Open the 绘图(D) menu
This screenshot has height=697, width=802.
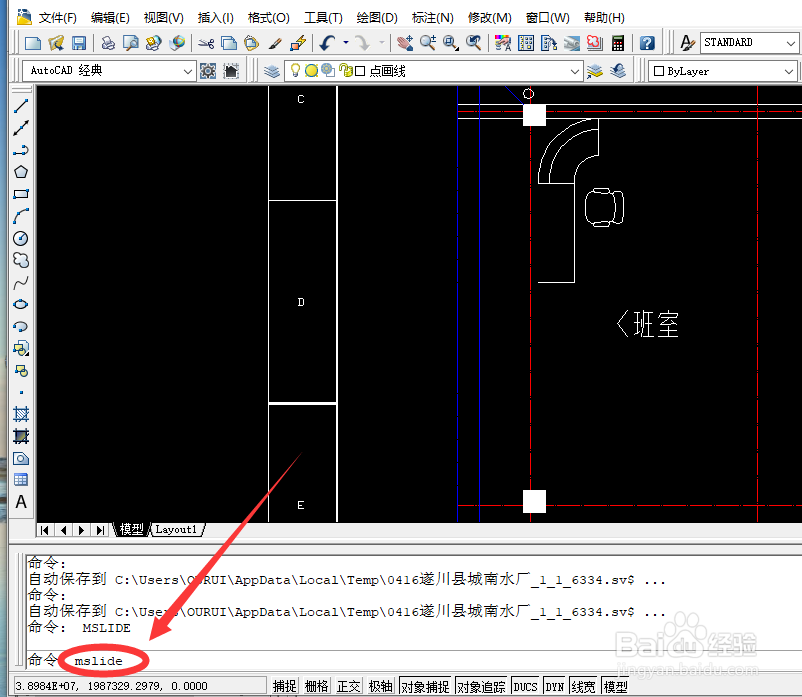tap(377, 18)
